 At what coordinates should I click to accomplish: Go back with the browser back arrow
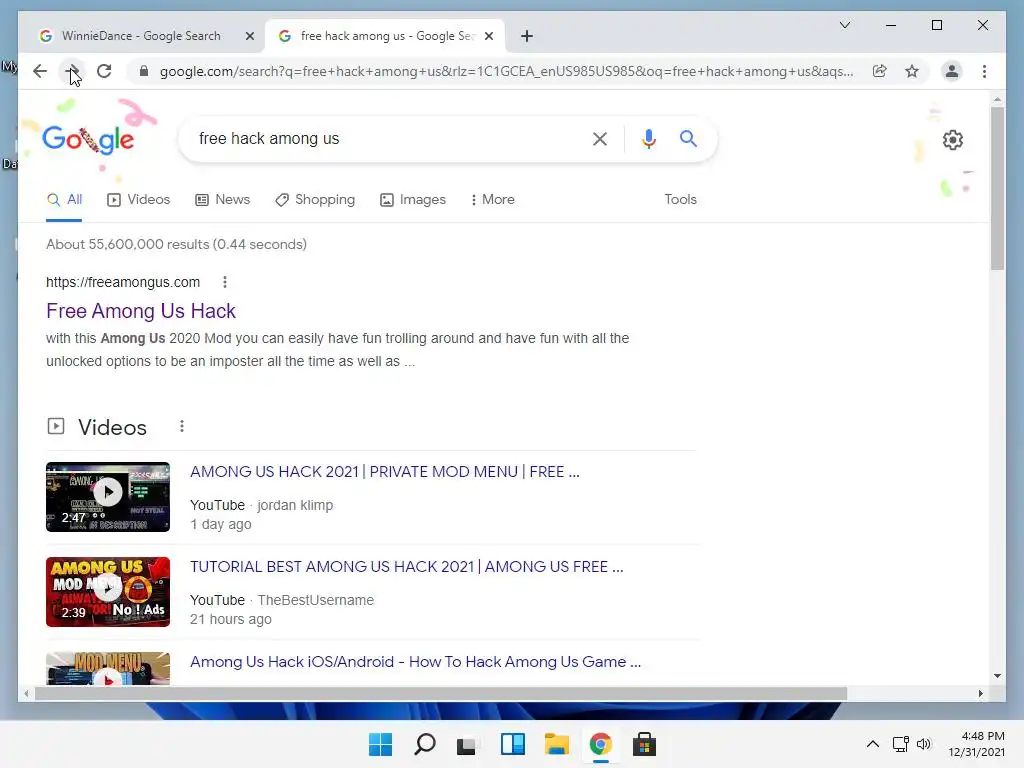click(40, 71)
